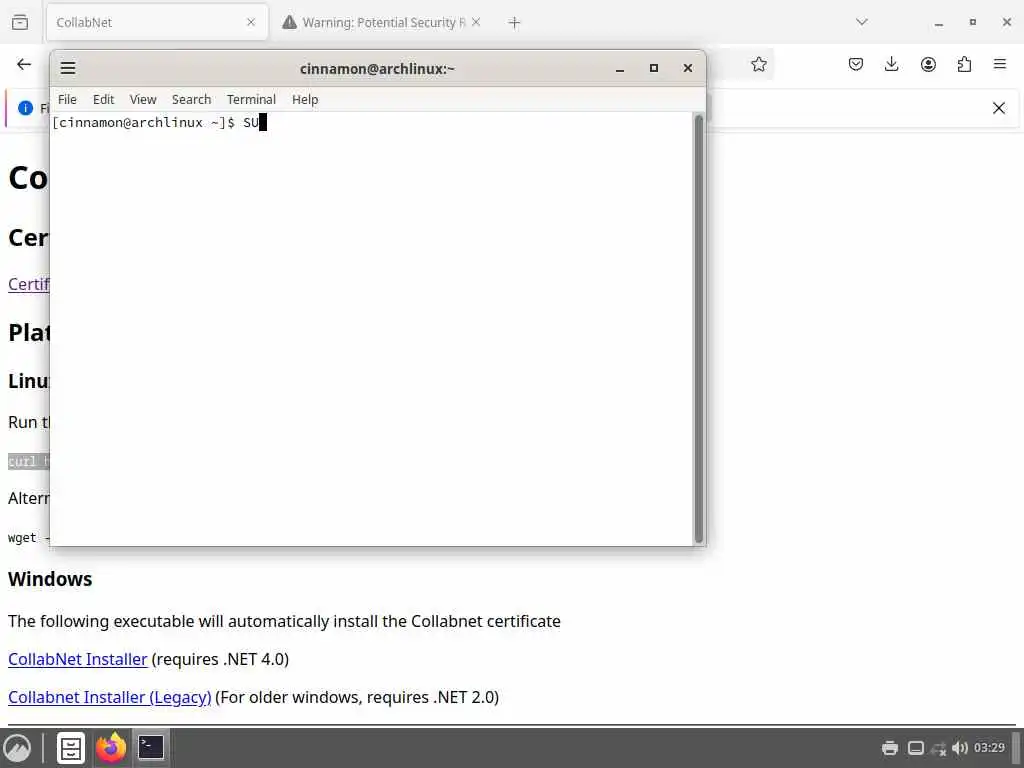
Task: Close the Security Risk warning tab
Action: pos(476,22)
